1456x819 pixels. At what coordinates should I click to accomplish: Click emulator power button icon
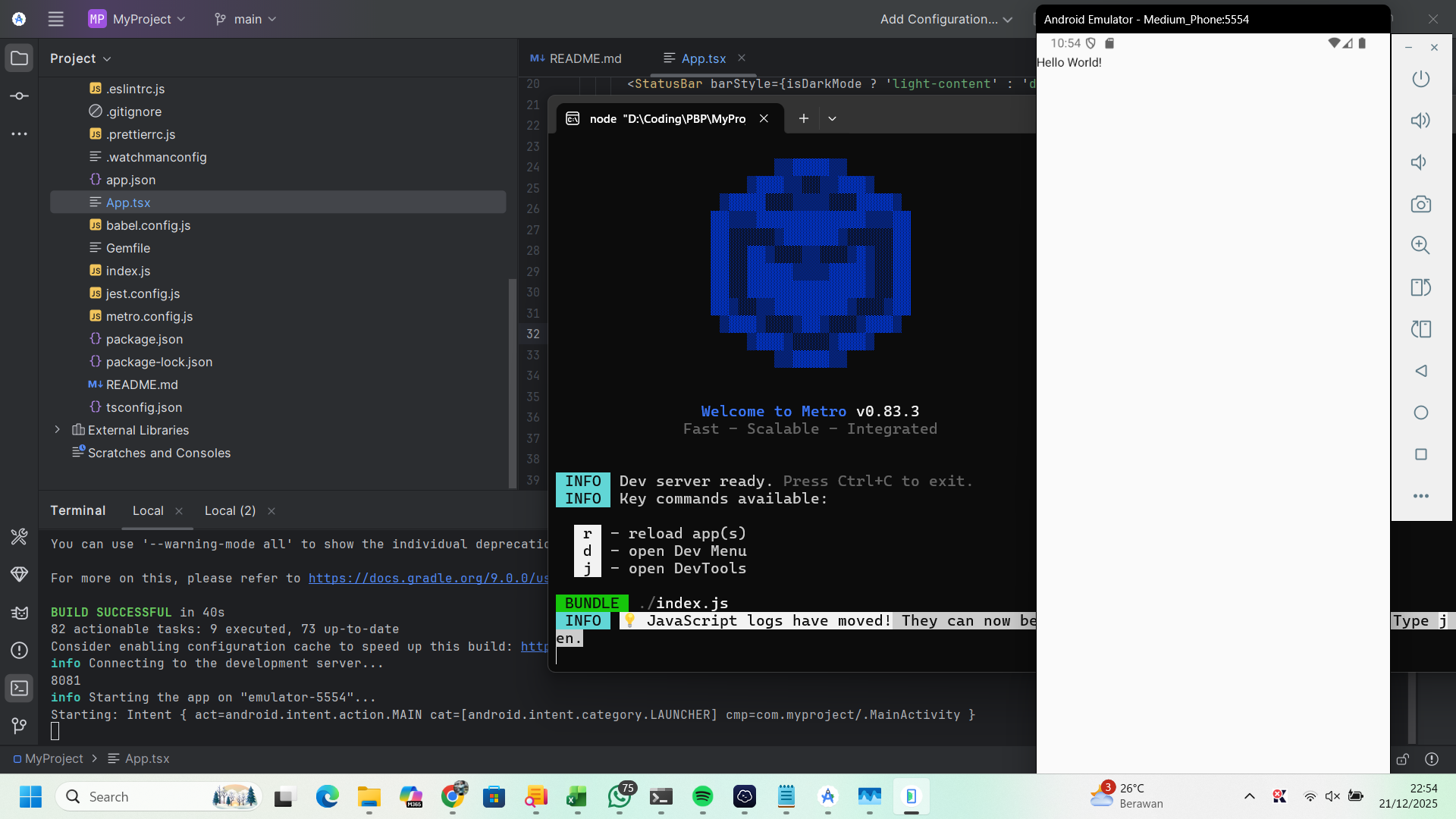(1420, 79)
